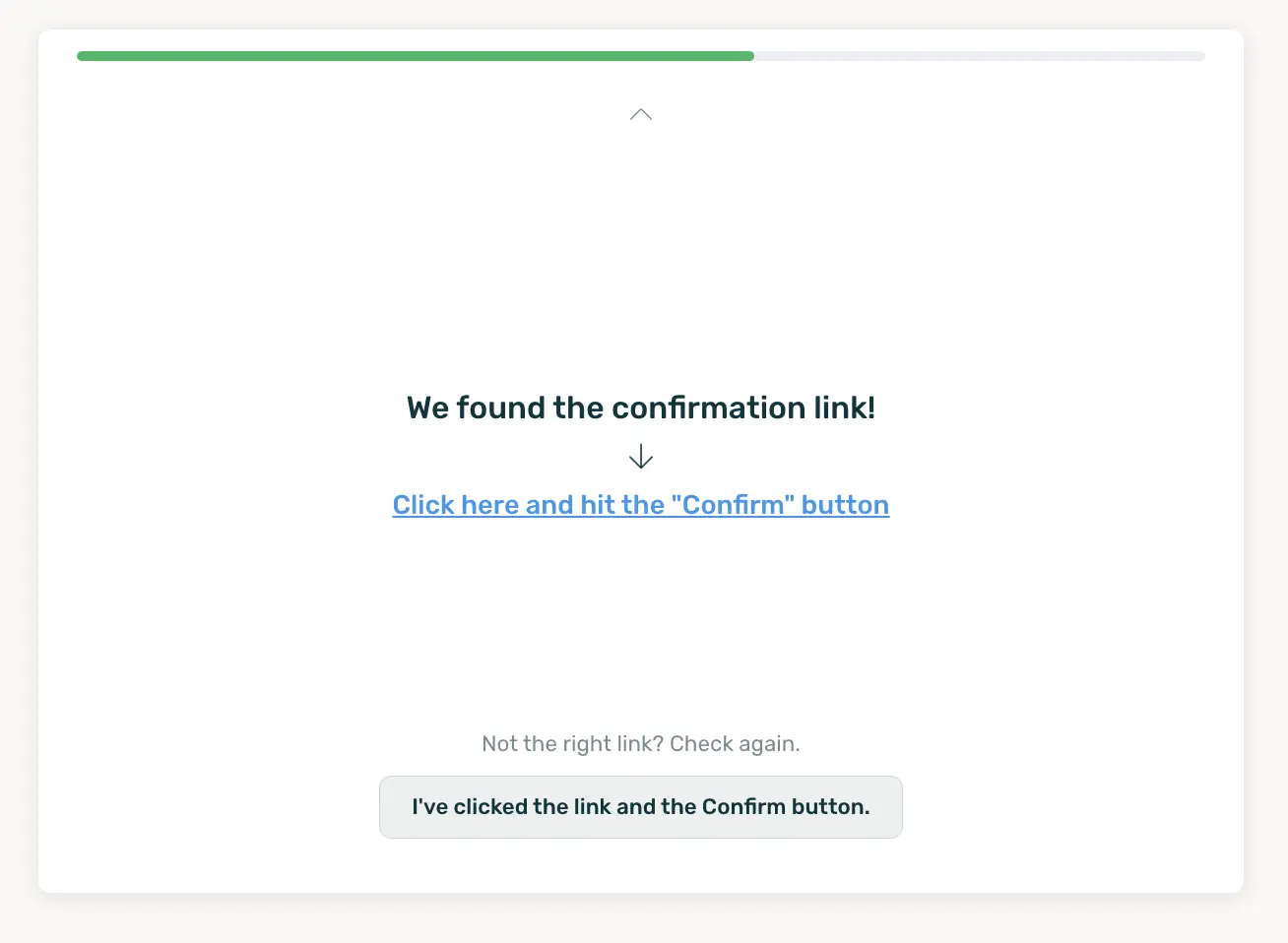Click empty white space between chevron and heading
Viewport: 1288px width, 943px height.
point(641,256)
